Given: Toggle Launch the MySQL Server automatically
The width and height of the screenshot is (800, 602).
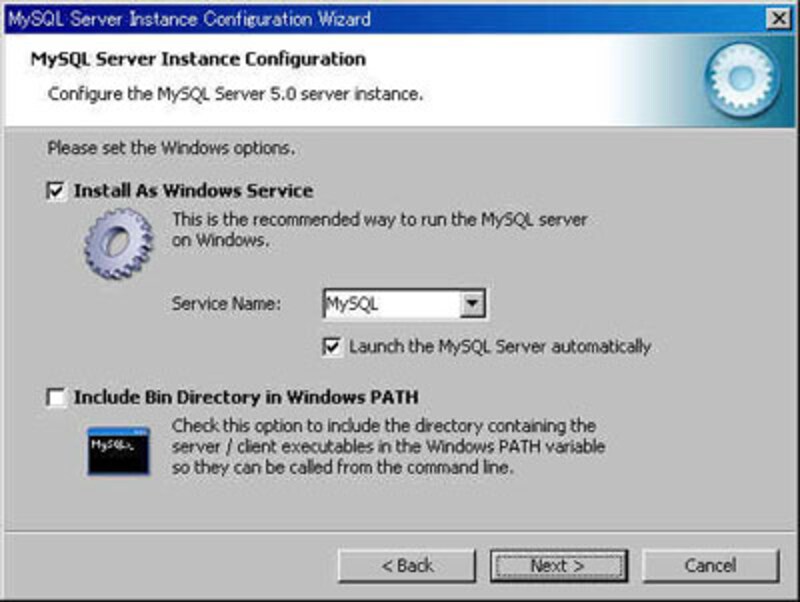Looking at the screenshot, I should click(332, 347).
